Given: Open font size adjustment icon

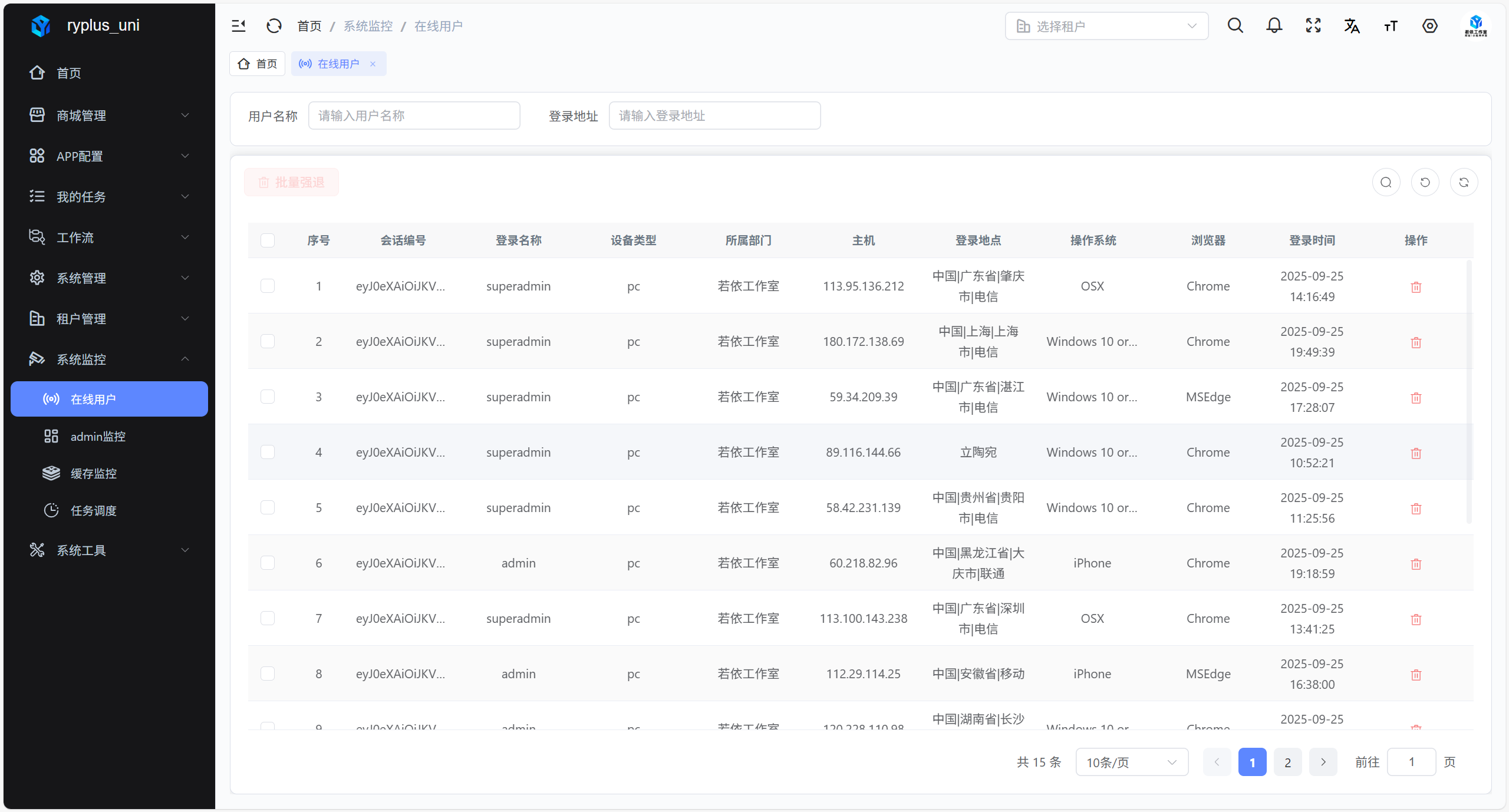Looking at the screenshot, I should coord(1391,26).
